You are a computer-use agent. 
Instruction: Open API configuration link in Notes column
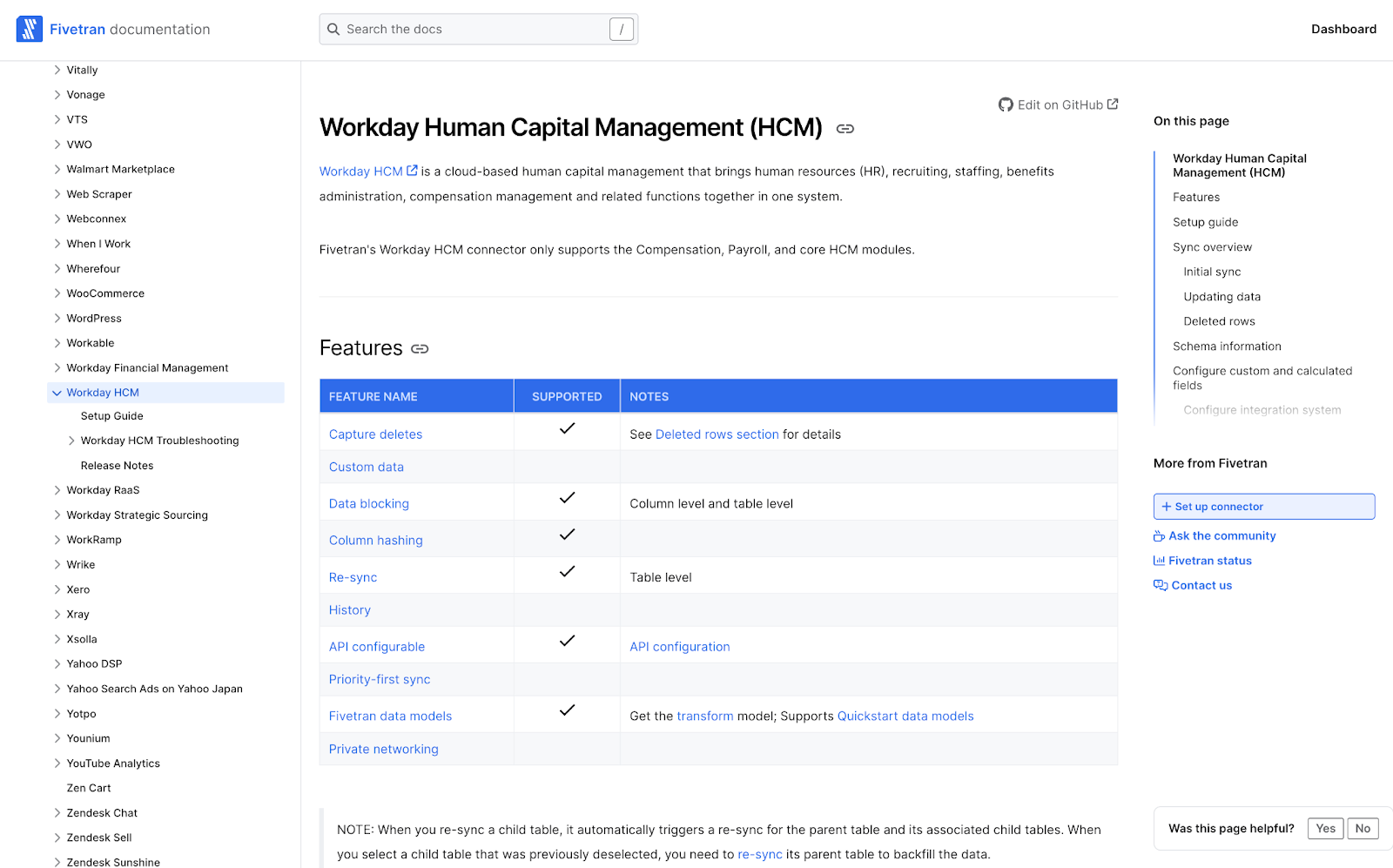coord(679,647)
